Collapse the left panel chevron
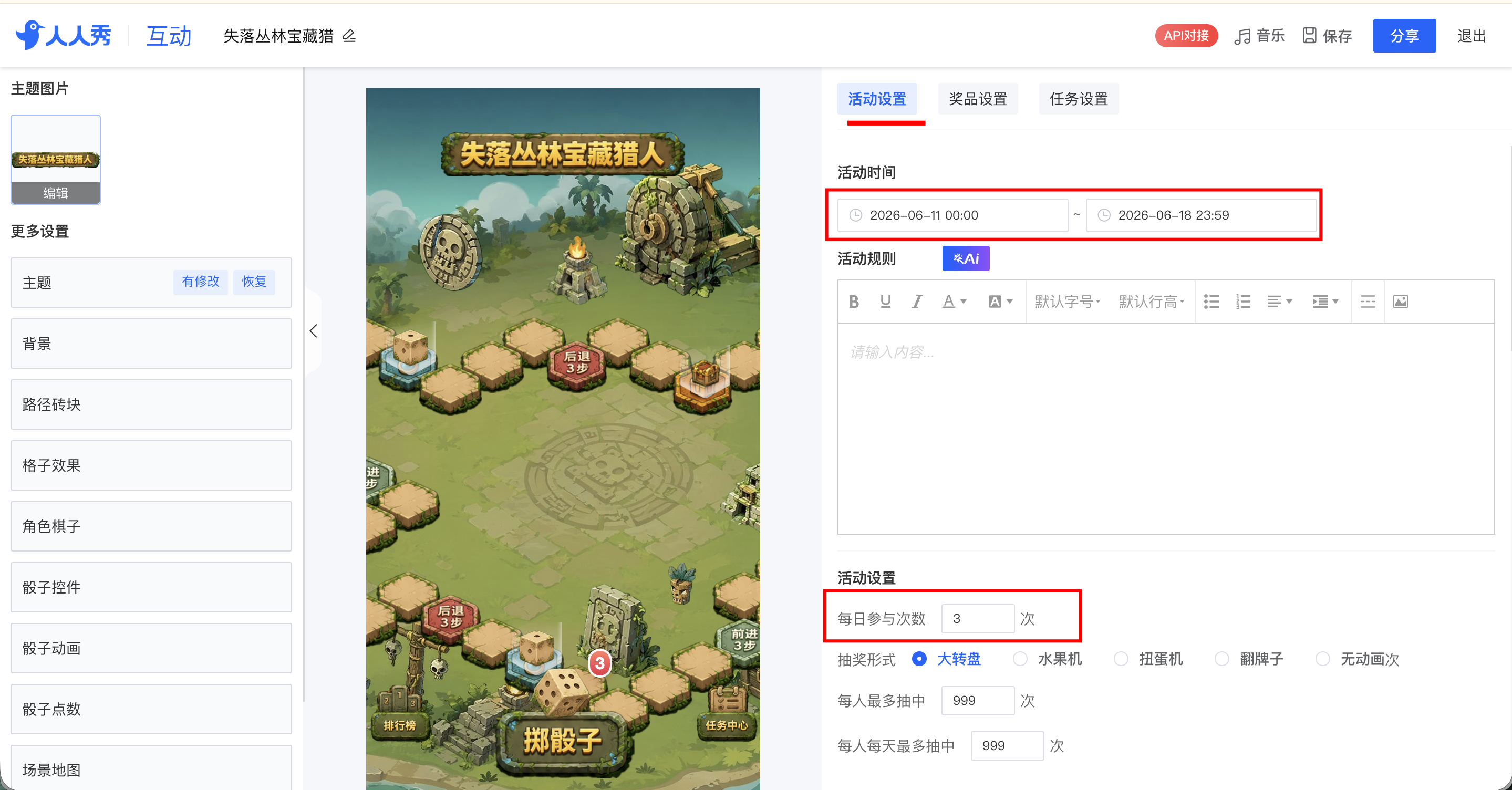The image size is (1512, 790). coord(314,331)
